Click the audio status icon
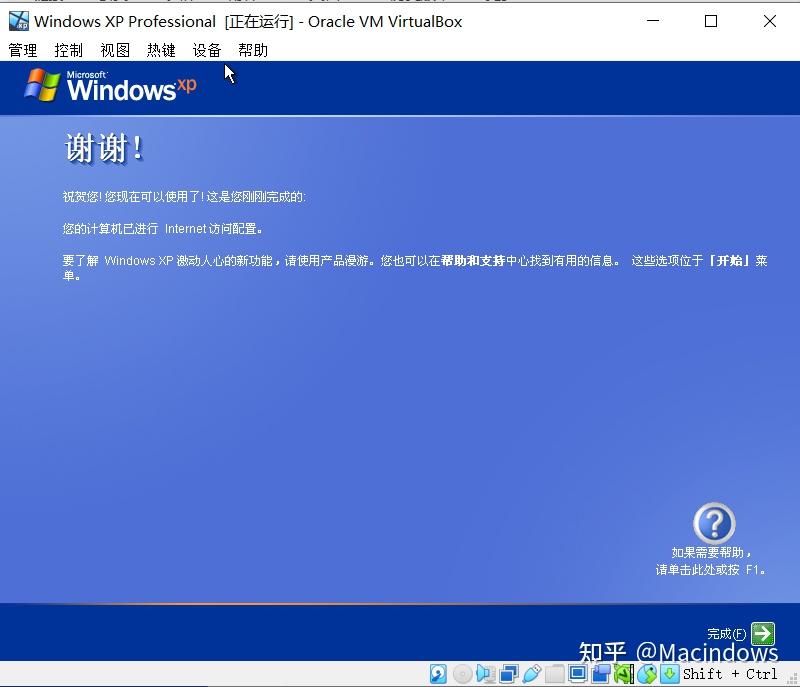 pos(483,674)
